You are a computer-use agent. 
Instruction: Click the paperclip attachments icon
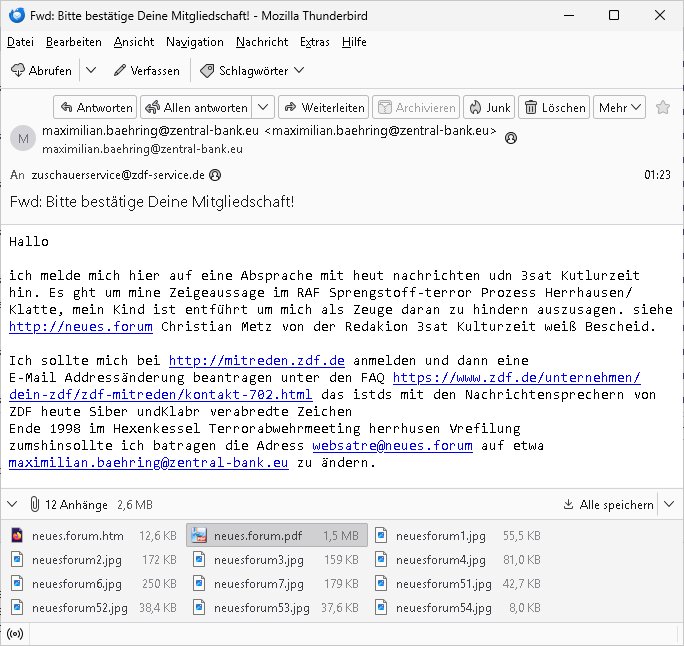(34, 504)
